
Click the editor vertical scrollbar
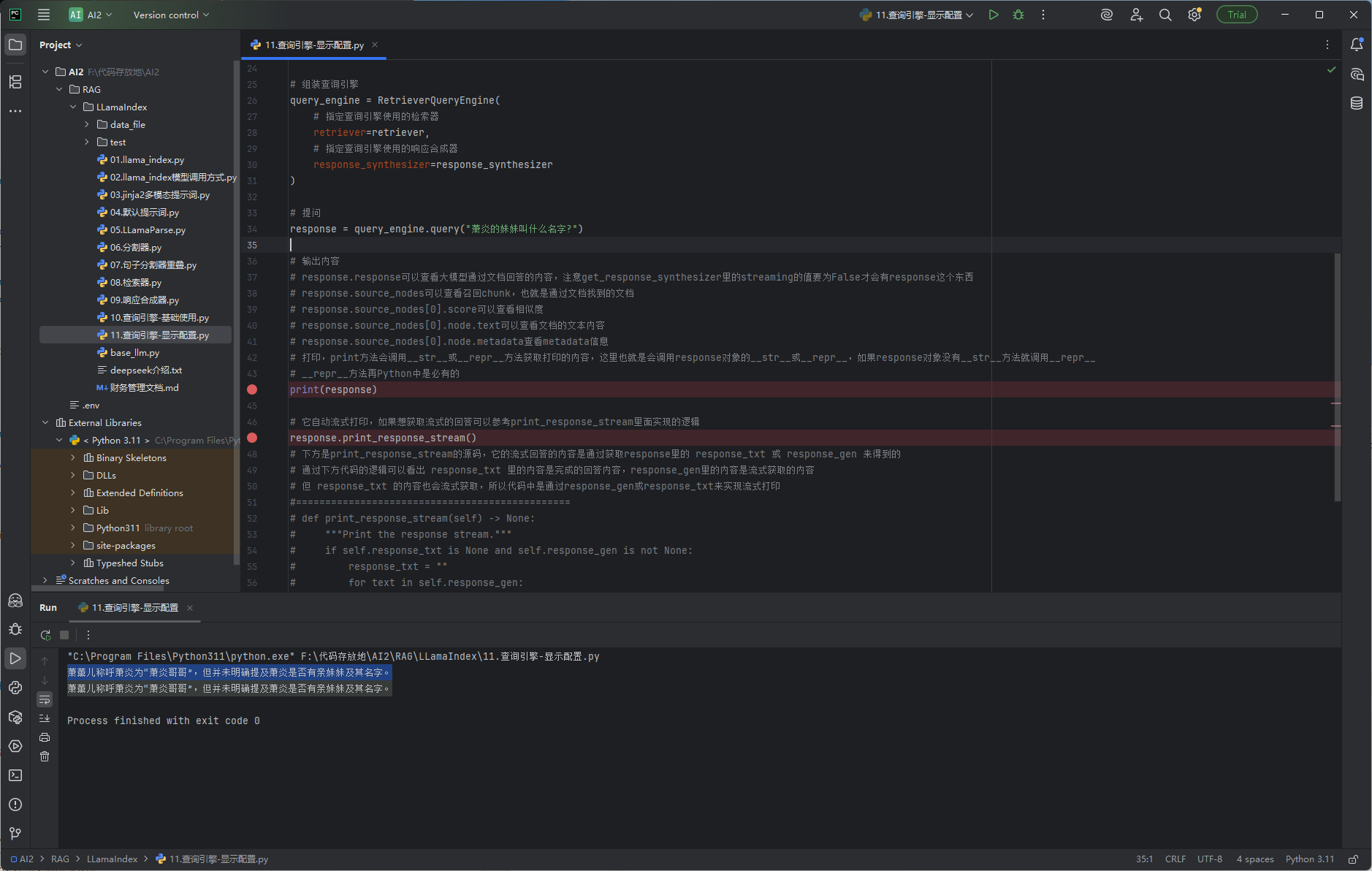coord(1337,377)
